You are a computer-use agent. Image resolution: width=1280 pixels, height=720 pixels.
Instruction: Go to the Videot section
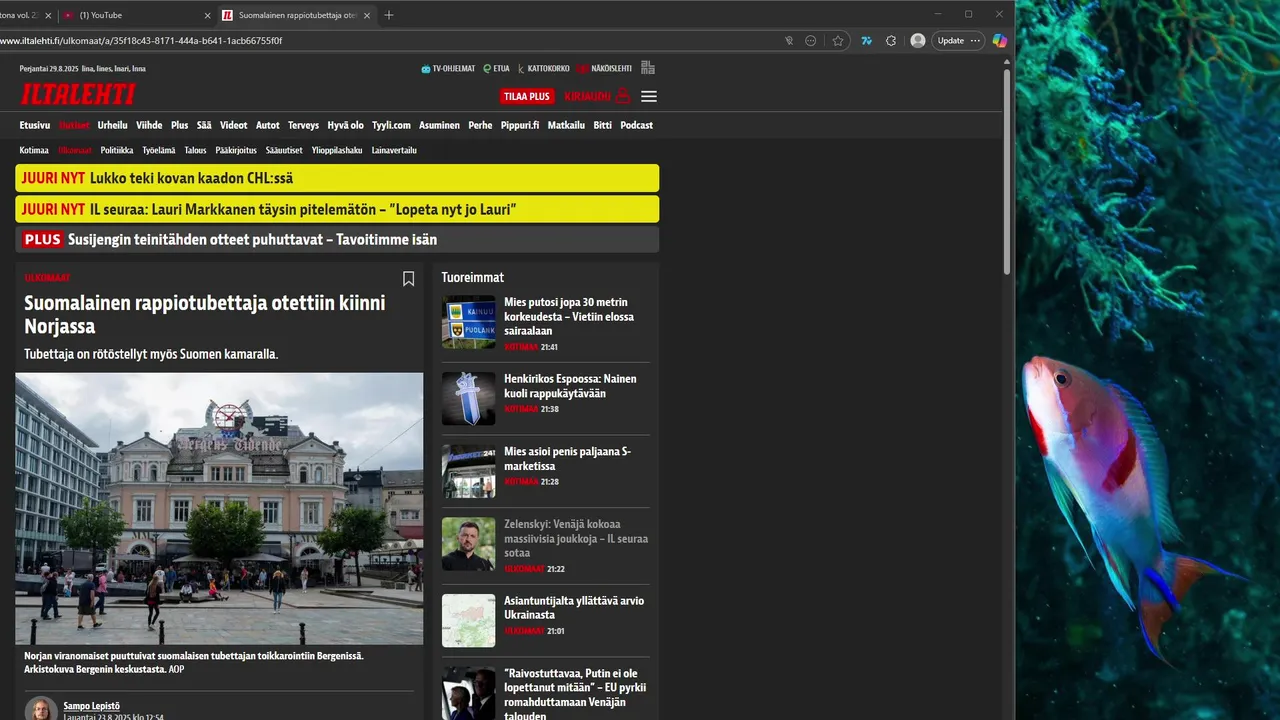pos(233,125)
